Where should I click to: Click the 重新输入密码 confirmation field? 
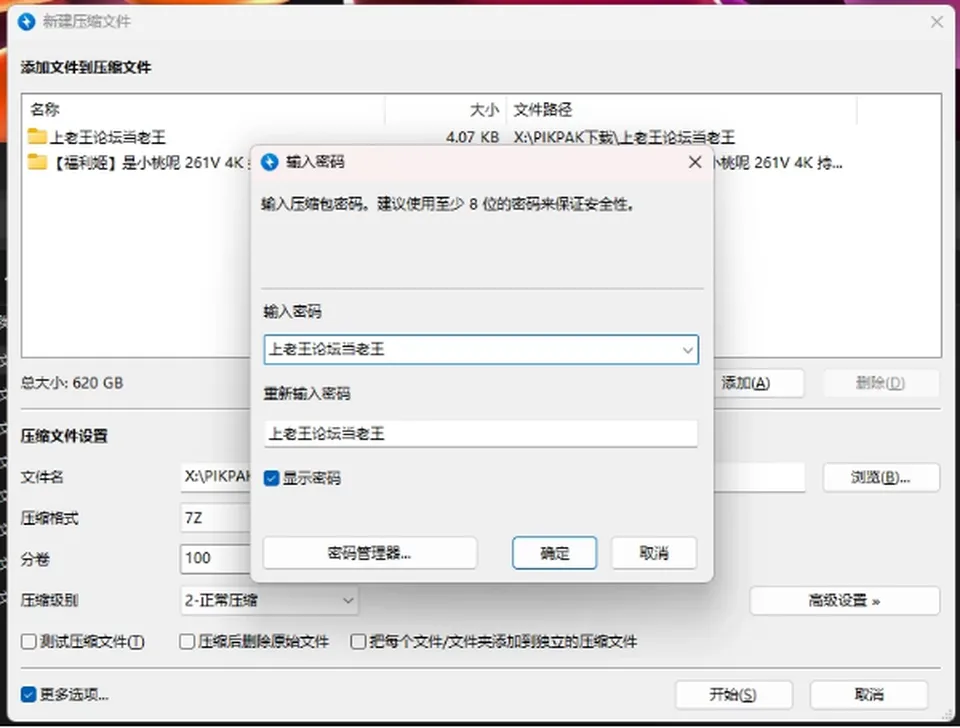coord(481,433)
